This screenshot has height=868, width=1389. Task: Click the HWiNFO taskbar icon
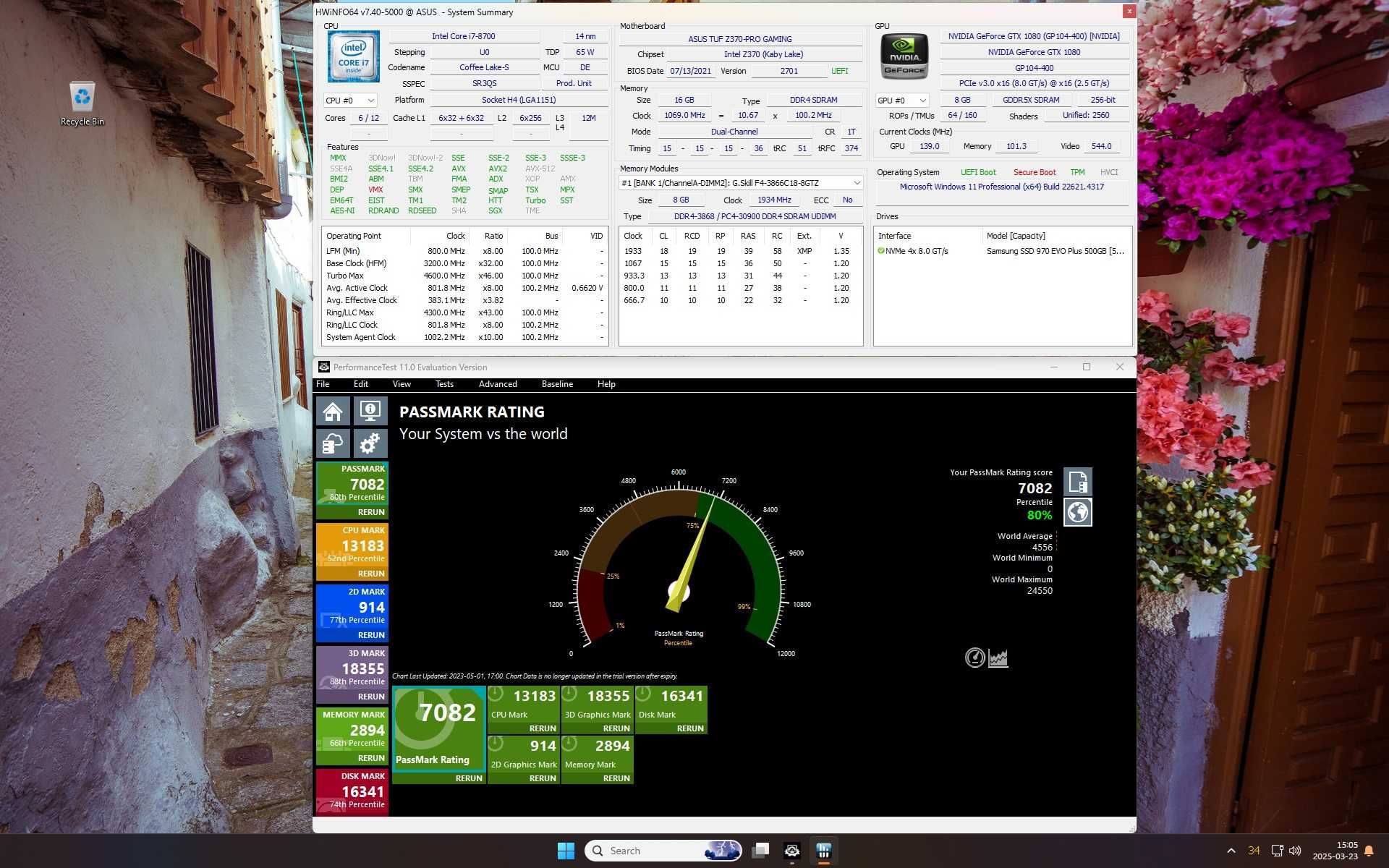click(823, 851)
